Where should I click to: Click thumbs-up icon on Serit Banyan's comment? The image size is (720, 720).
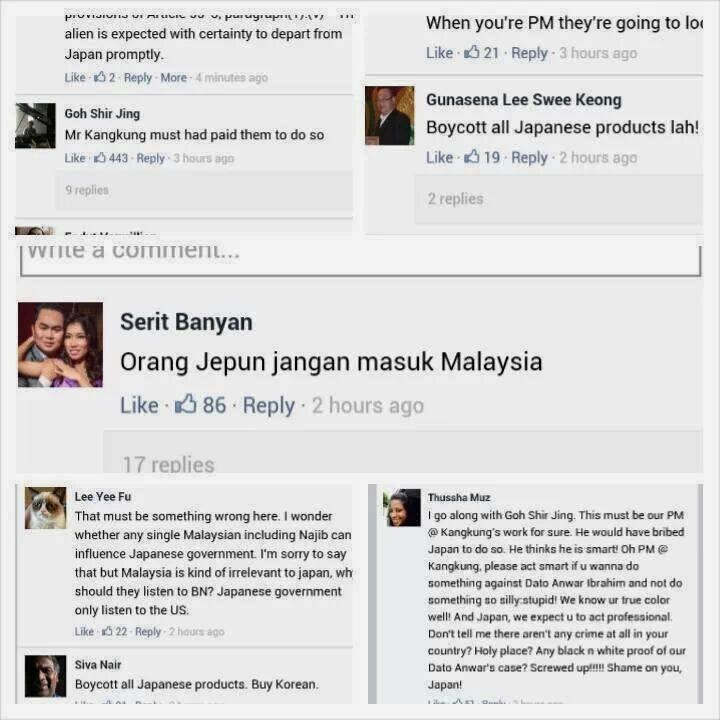186,404
